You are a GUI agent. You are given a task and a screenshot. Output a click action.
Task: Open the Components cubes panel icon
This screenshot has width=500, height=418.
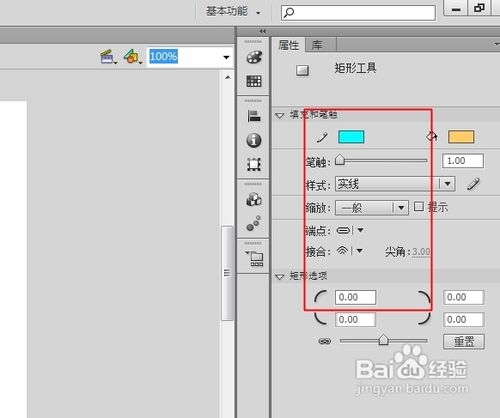point(254,199)
